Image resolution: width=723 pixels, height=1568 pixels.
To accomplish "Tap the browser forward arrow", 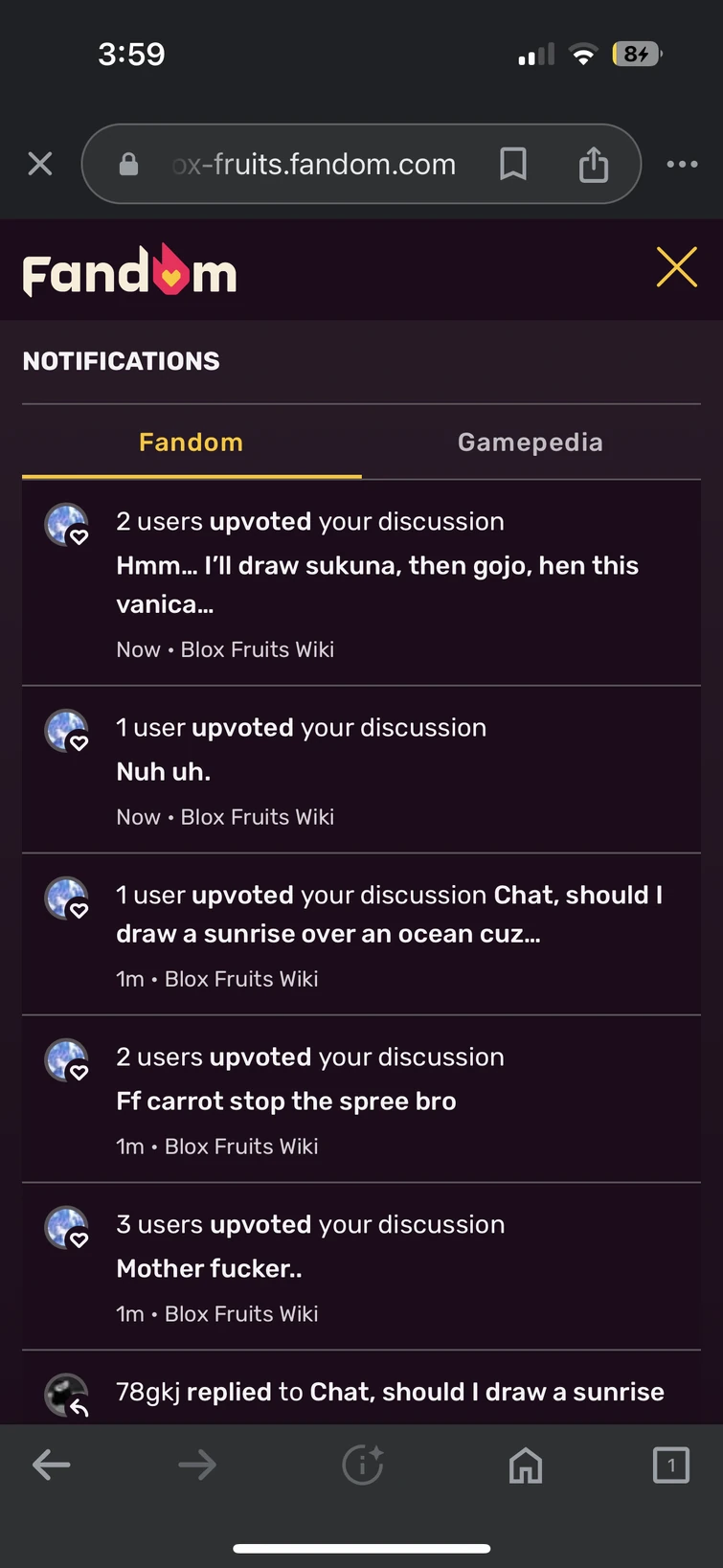I will click(x=197, y=1465).
